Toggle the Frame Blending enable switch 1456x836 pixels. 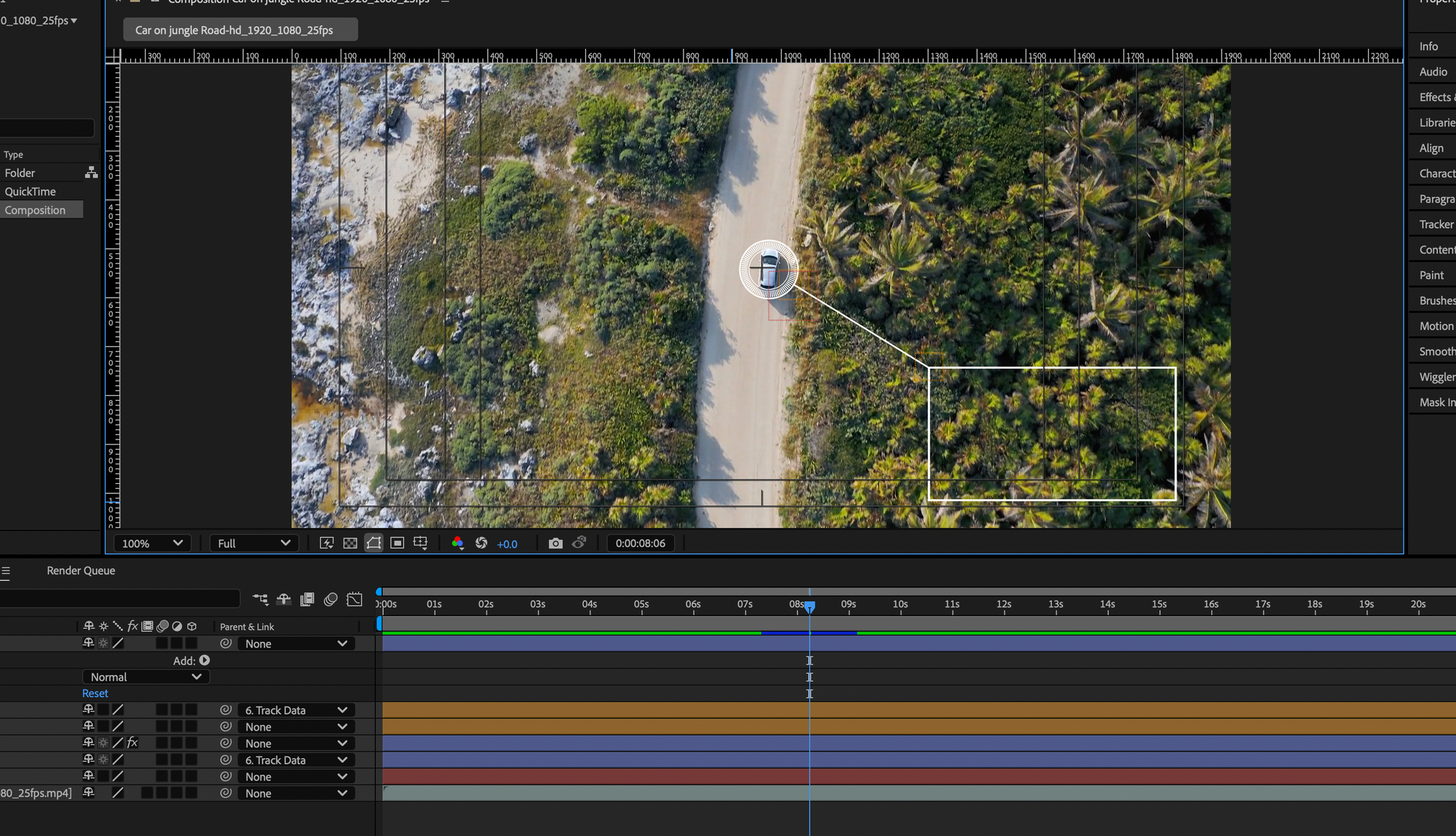[x=307, y=600]
